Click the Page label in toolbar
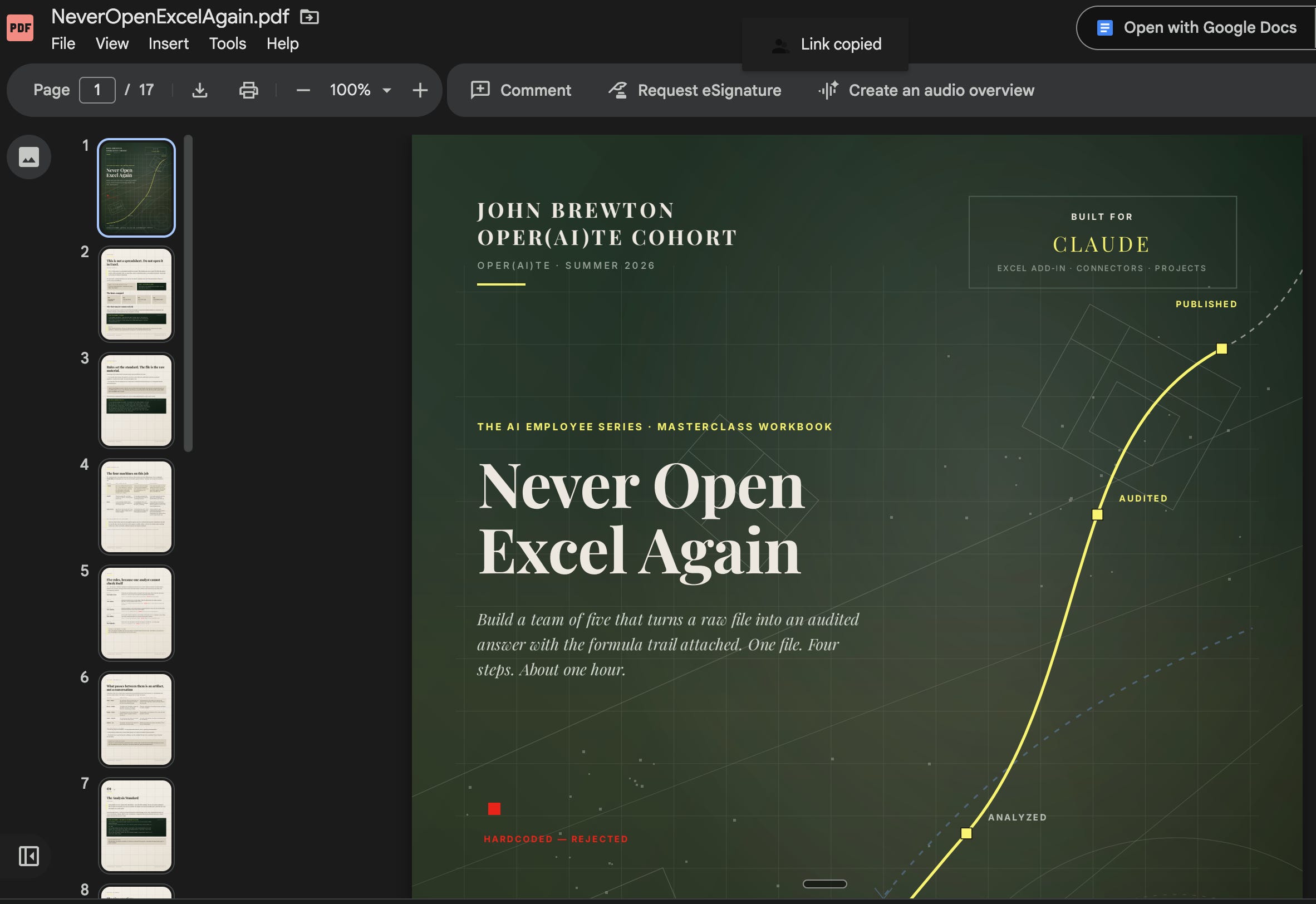 [x=52, y=90]
